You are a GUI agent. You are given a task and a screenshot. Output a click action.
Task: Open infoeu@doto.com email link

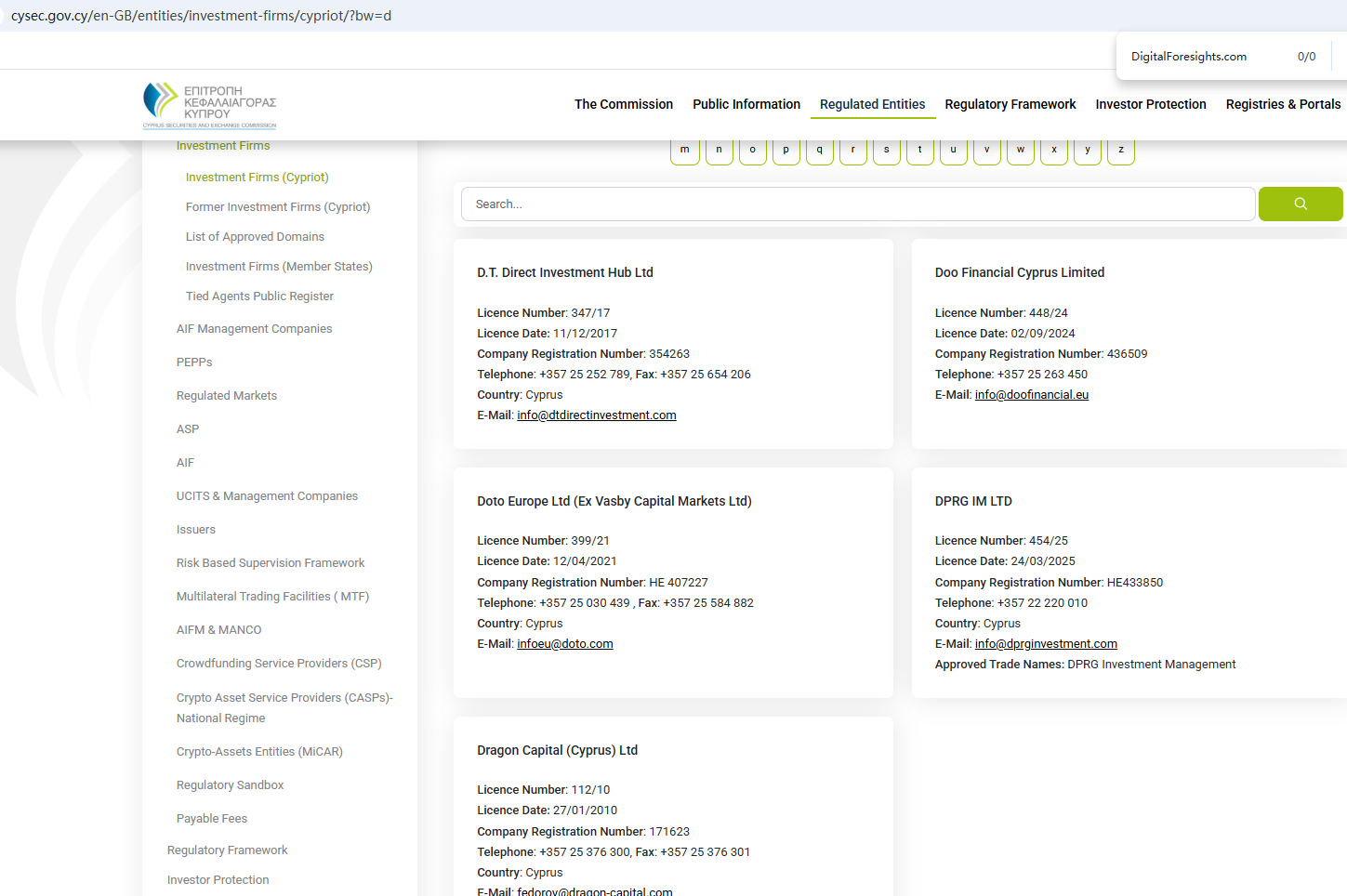564,644
